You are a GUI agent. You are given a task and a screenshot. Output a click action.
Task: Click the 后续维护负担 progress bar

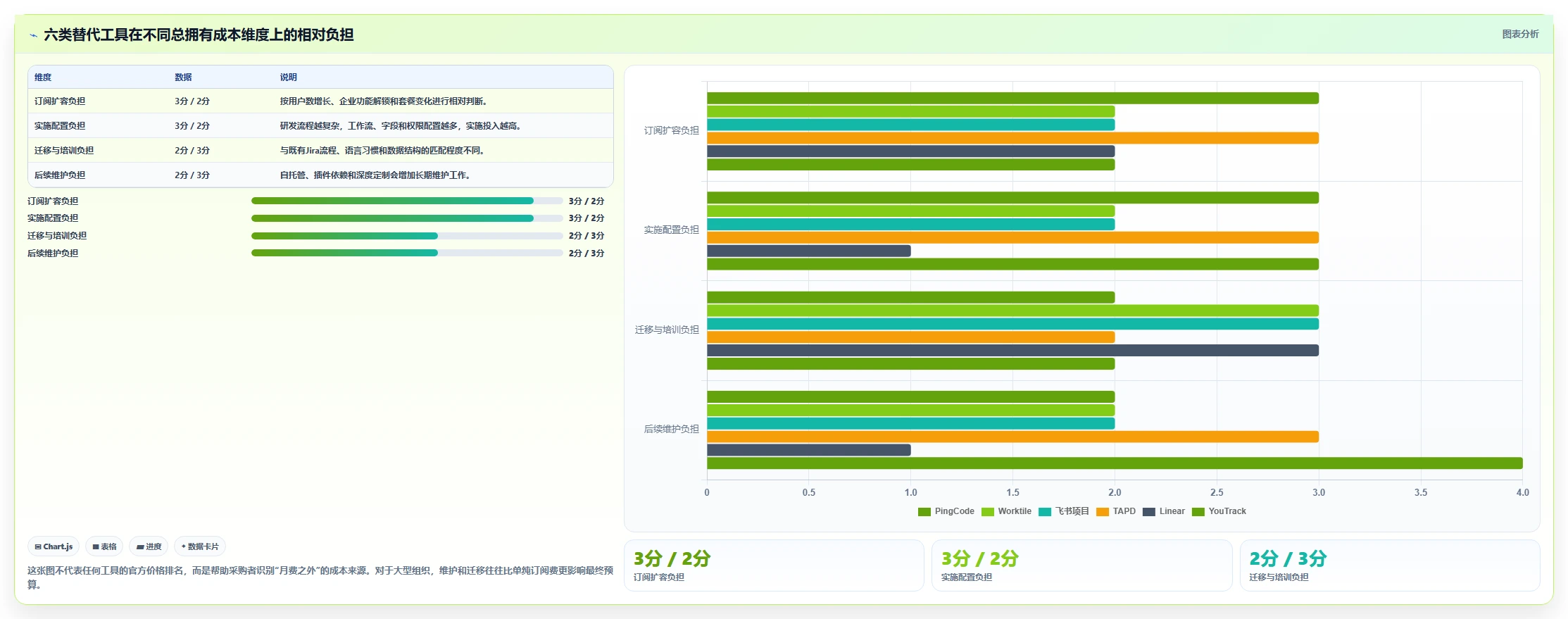click(407, 253)
